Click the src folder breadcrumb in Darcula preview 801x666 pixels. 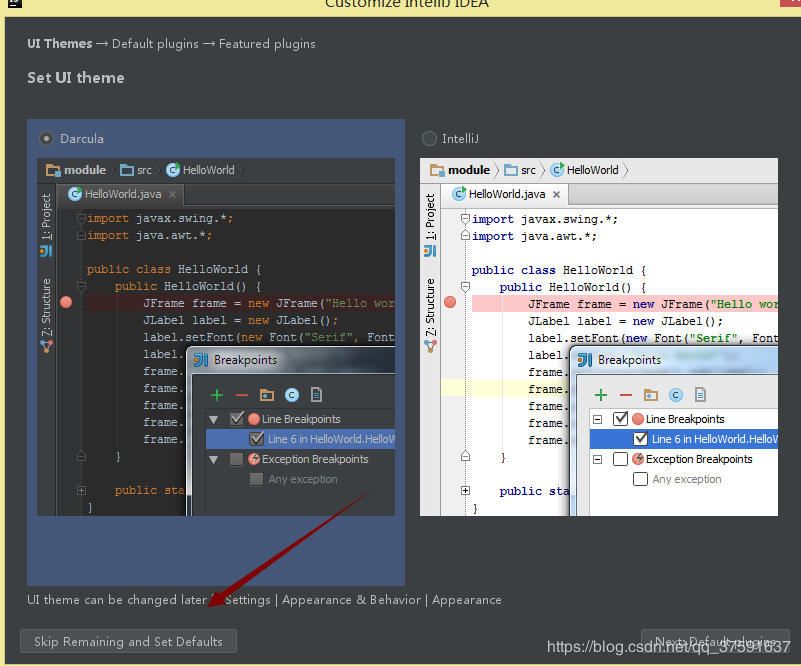136,170
